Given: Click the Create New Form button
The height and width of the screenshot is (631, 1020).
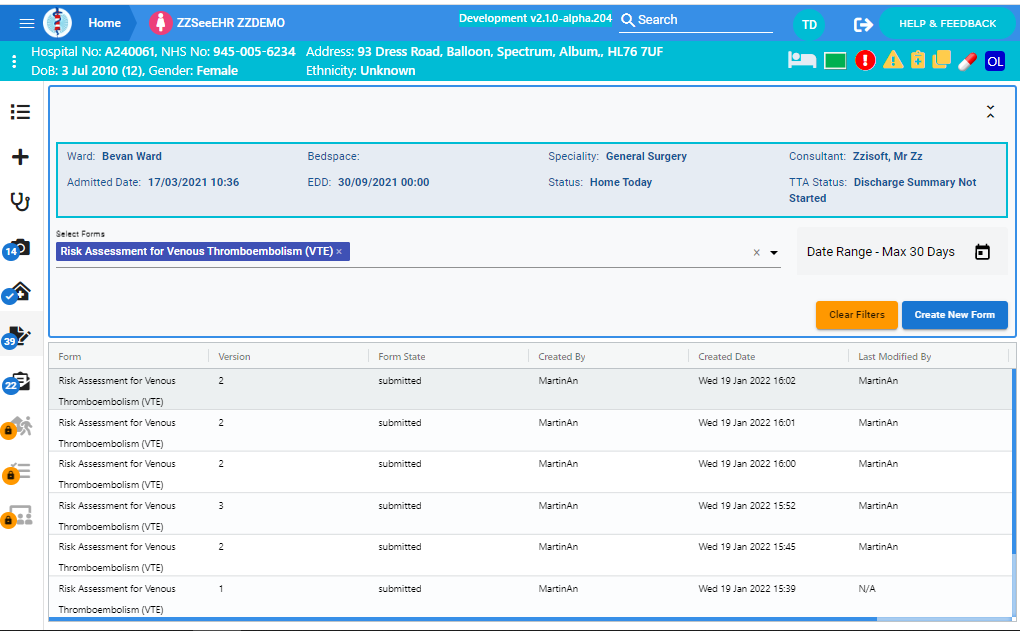Looking at the screenshot, I should pyautogui.click(x=954, y=315).
